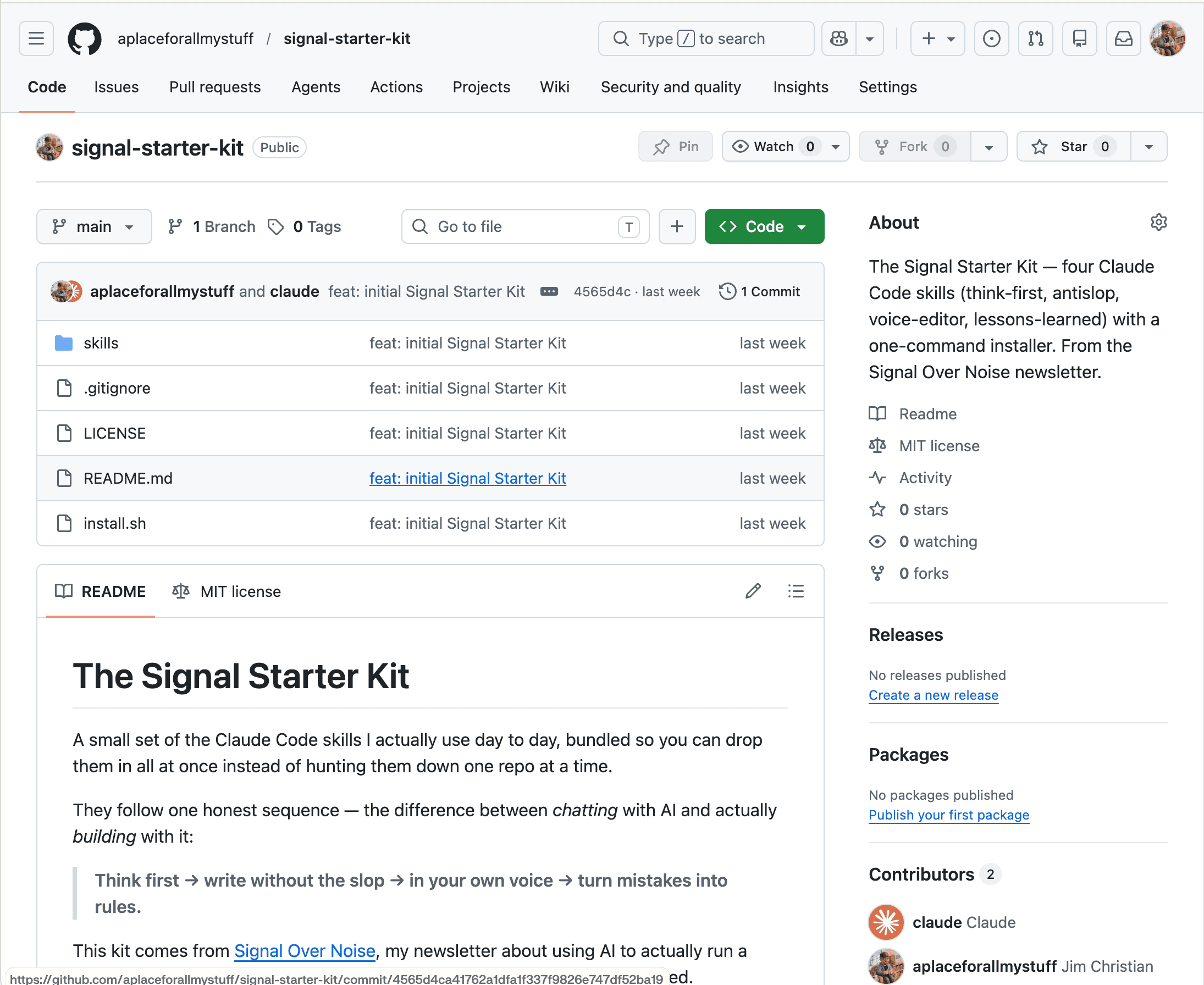The height and width of the screenshot is (985, 1204).
Task: Focus the Type / to search box
Action: coord(706,38)
